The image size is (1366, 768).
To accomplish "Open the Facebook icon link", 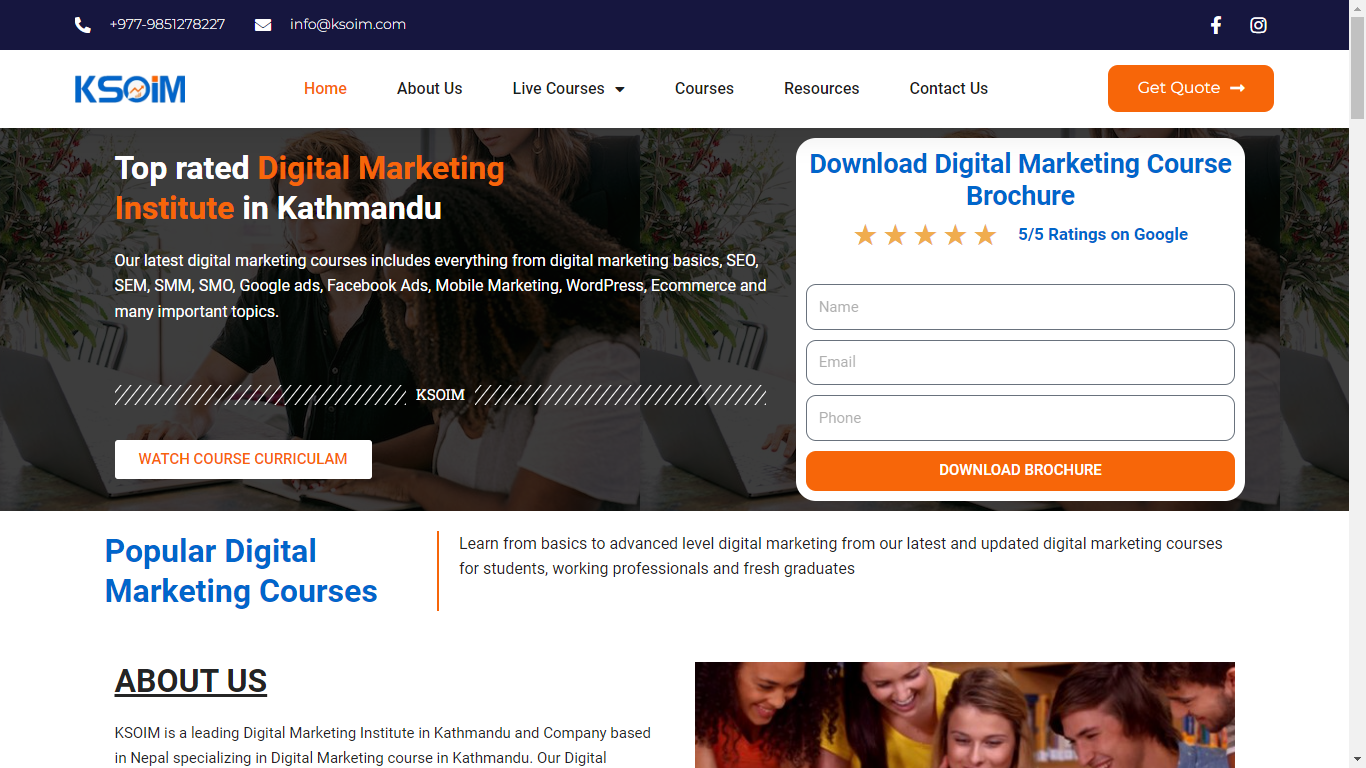I will (x=1216, y=25).
